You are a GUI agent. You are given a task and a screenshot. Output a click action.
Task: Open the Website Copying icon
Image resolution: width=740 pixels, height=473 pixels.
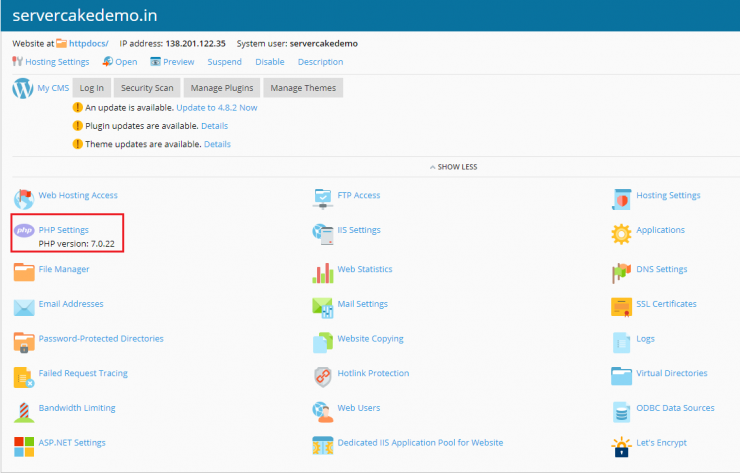(323, 343)
